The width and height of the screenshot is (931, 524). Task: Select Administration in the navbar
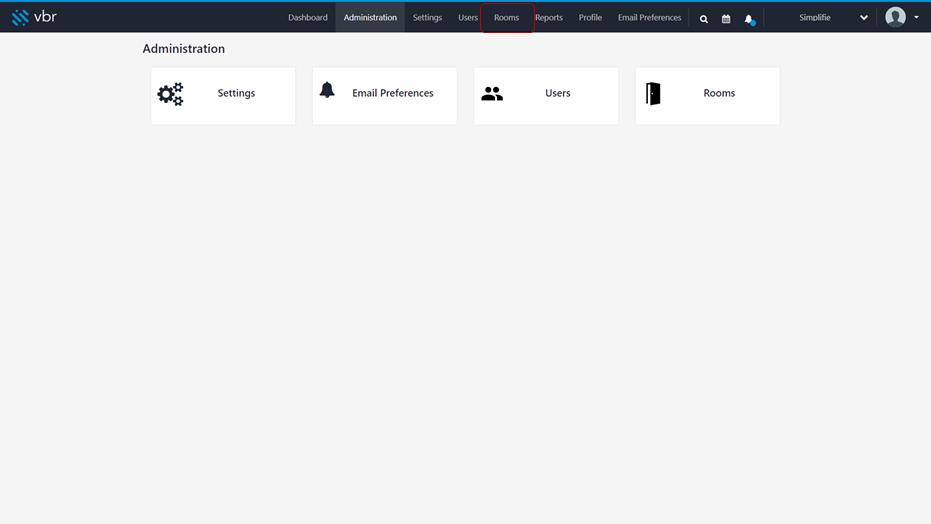[x=370, y=18]
